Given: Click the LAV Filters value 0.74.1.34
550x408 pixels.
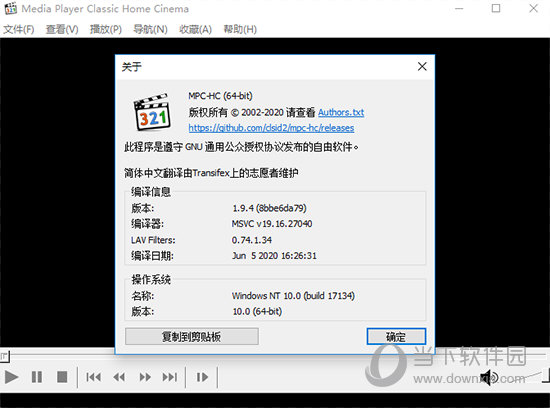Looking at the screenshot, I should click(x=251, y=240).
